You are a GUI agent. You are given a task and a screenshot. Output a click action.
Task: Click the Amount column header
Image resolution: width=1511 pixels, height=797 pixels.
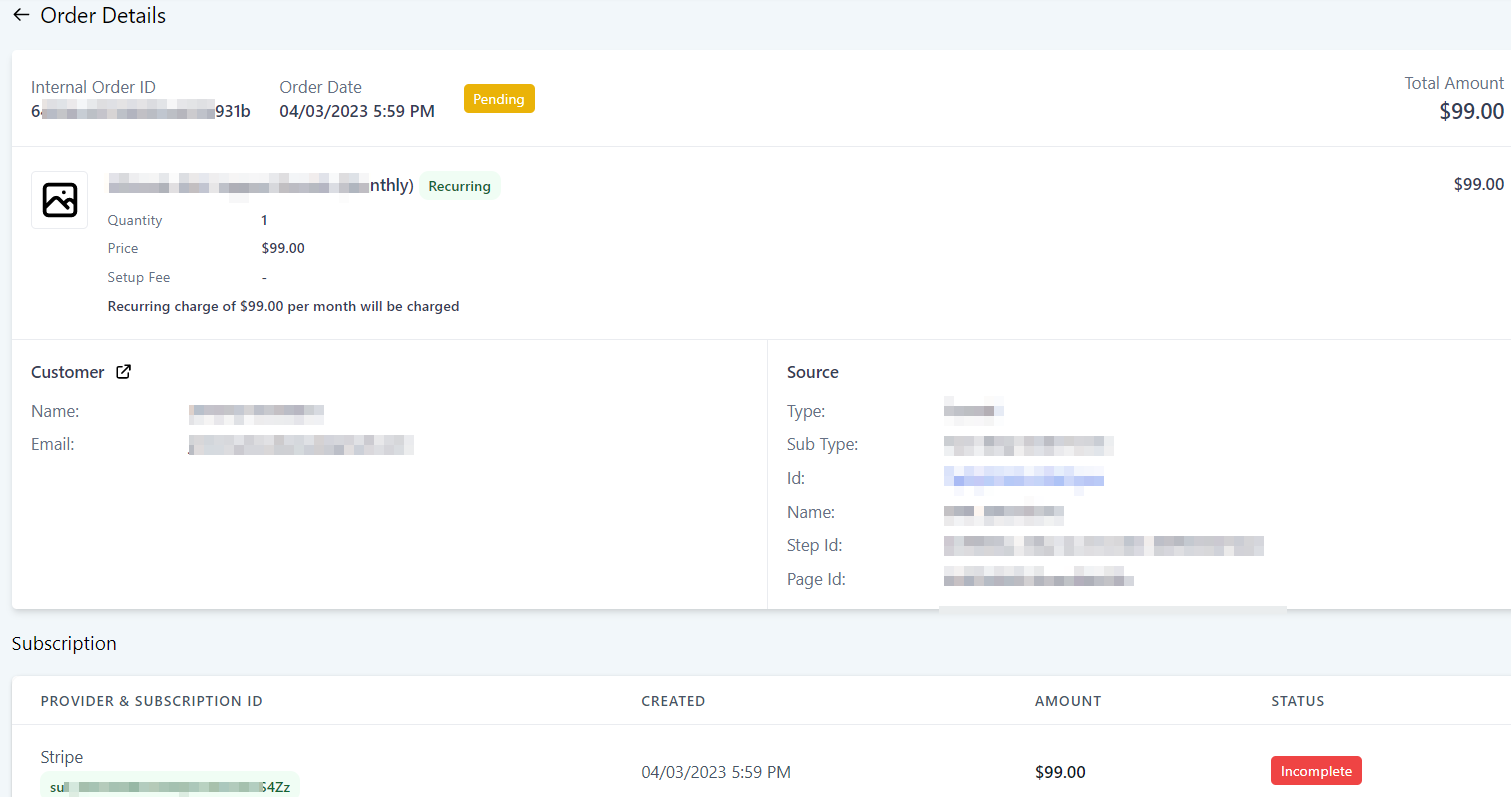(1068, 701)
